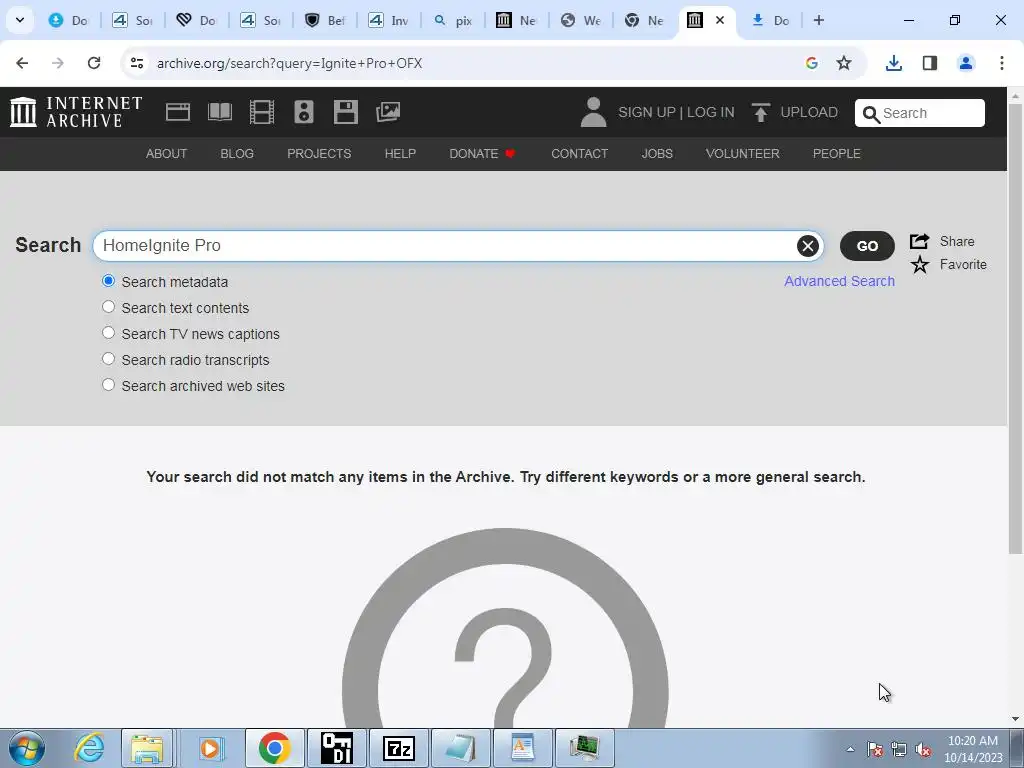Viewport: 1024px width, 768px height.
Task: Open 7-Zip from the taskbar
Action: (399, 748)
